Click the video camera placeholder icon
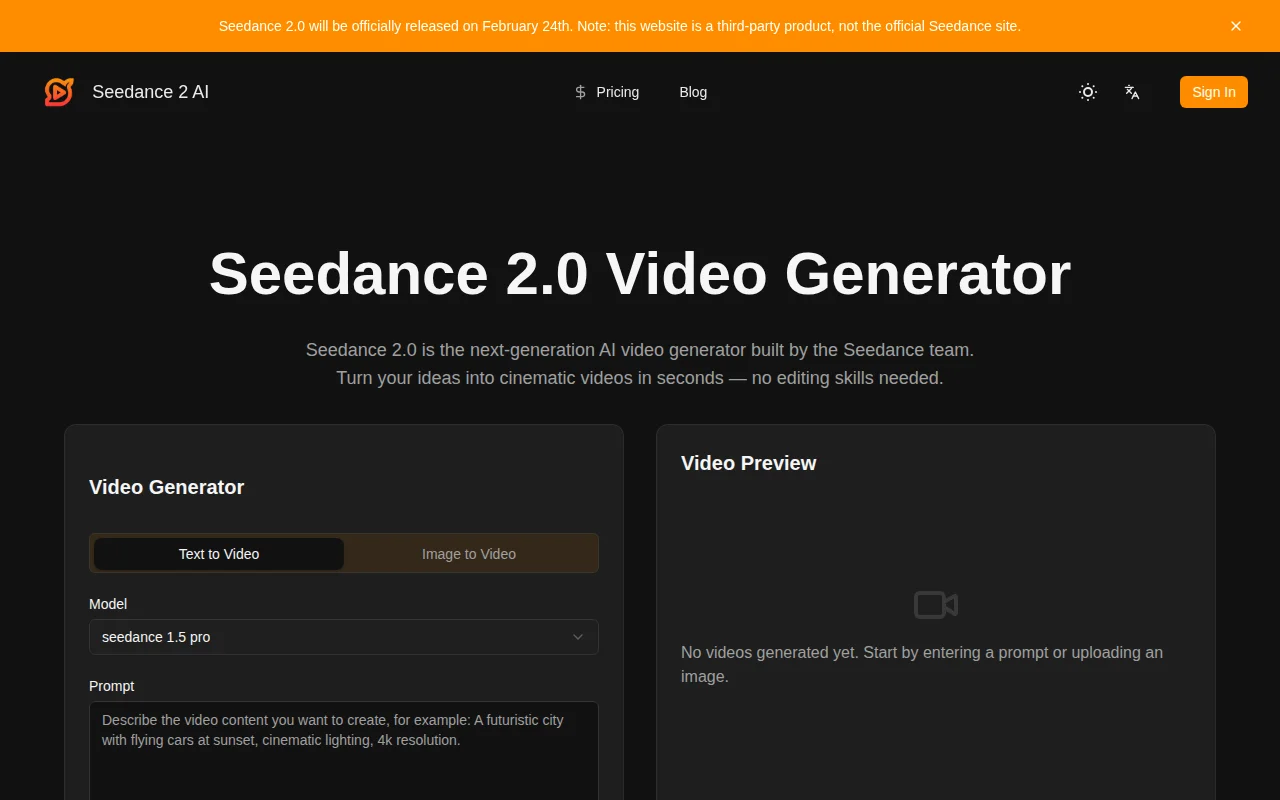Screen dimensions: 1280x800 tap(936, 605)
